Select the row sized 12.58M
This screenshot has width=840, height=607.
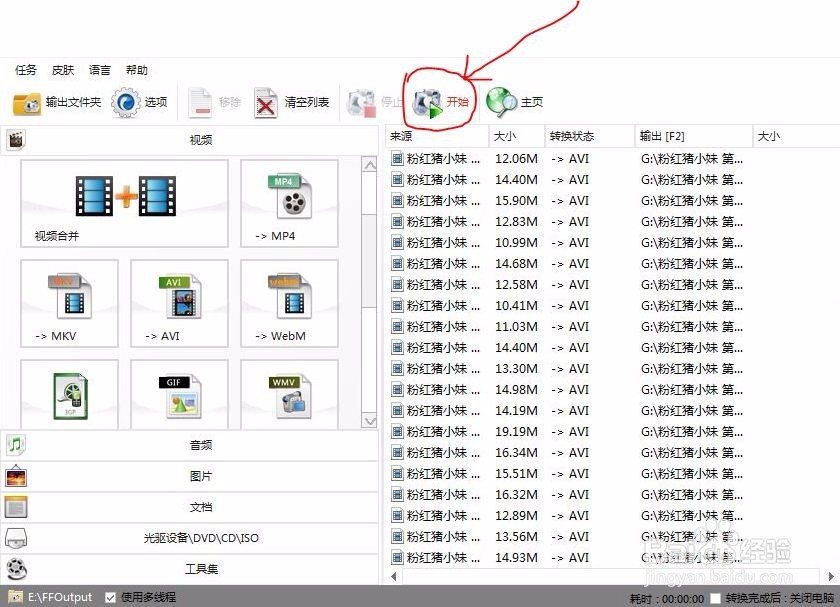(x=612, y=284)
